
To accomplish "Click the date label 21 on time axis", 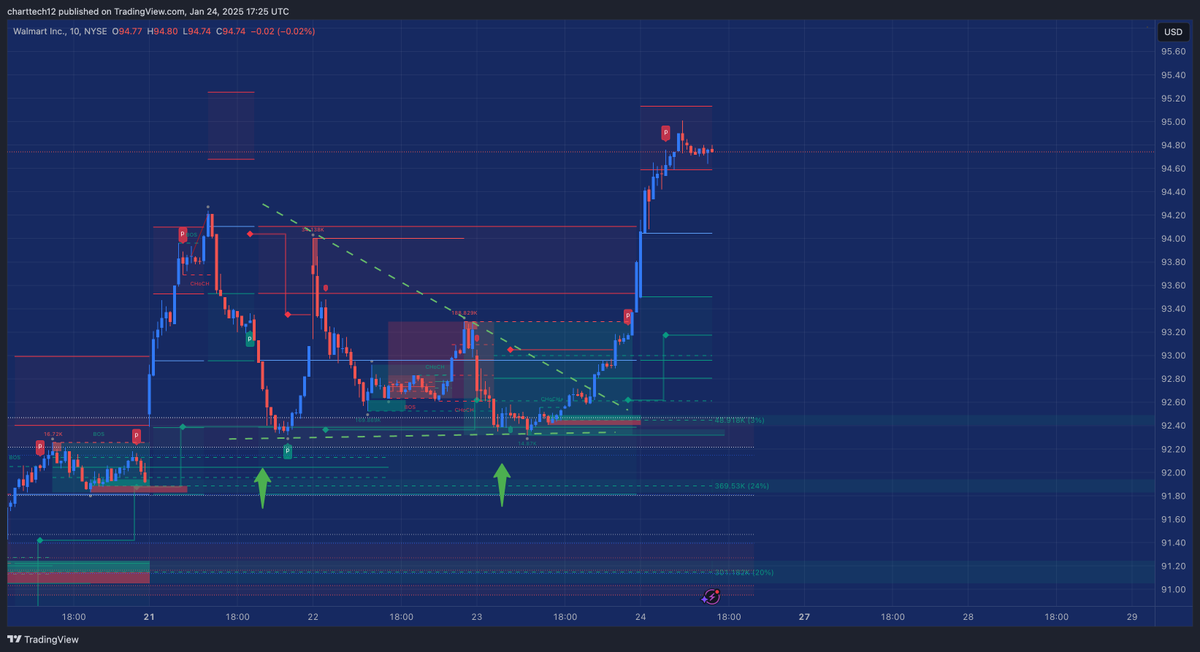I will [x=149, y=617].
